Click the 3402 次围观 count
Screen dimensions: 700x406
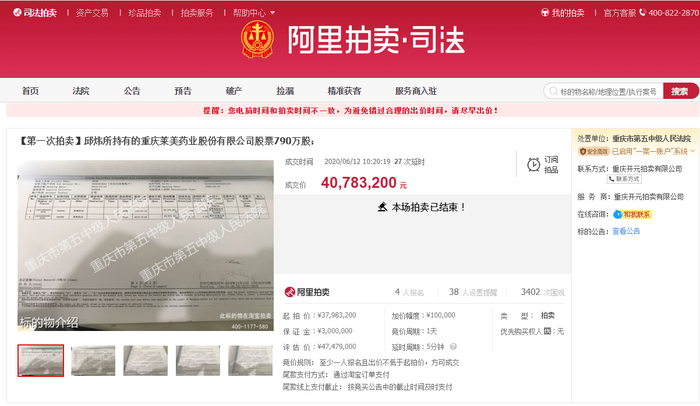coord(542,292)
